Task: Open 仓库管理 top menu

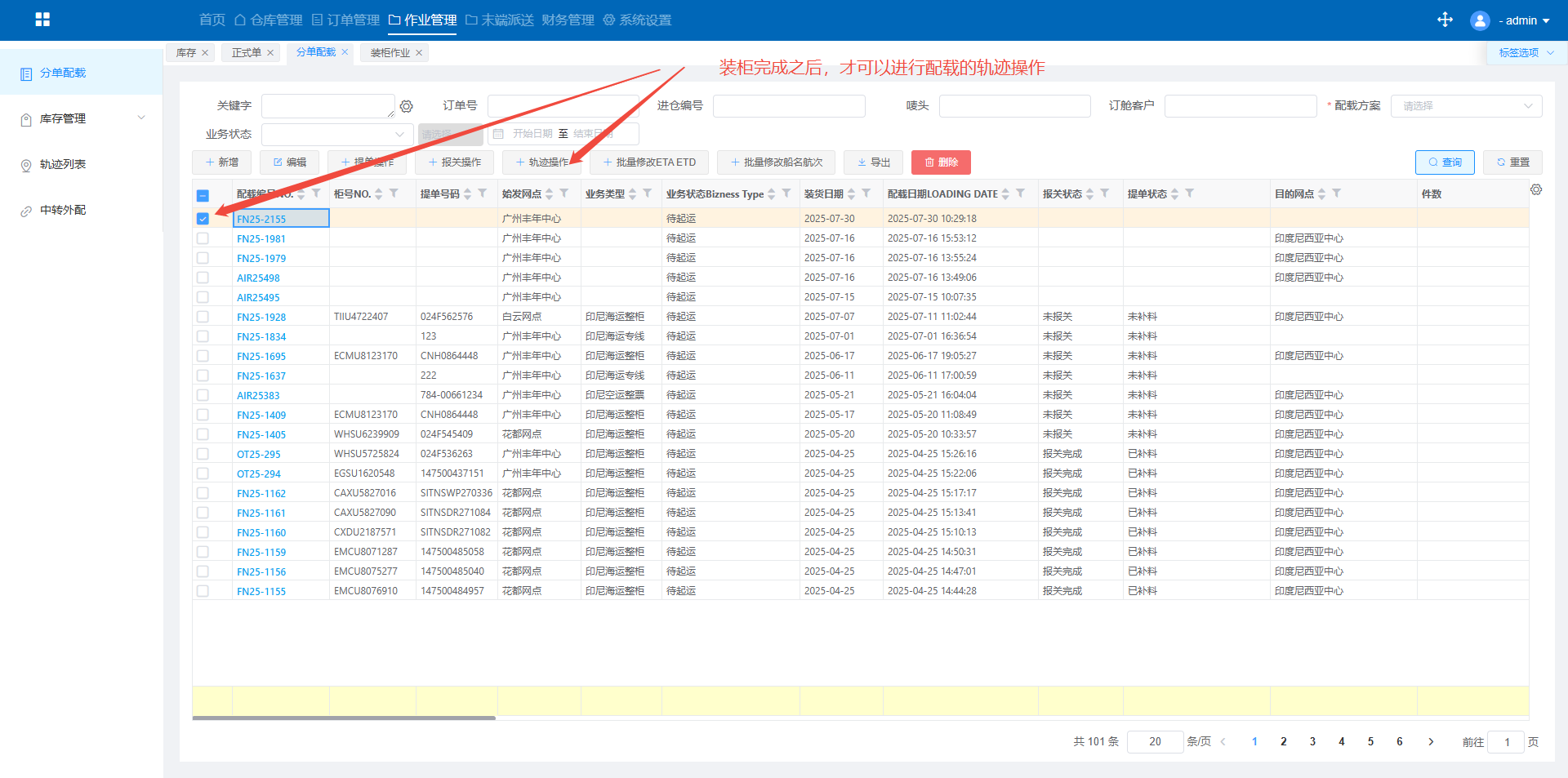Action: coord(268,20)
